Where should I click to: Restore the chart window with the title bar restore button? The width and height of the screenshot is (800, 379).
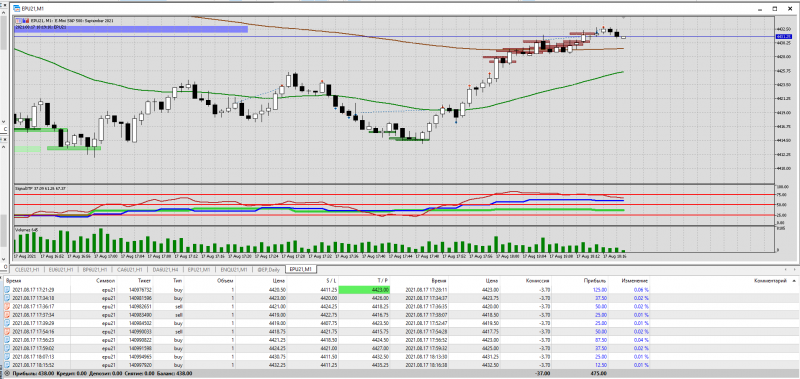pos(775,9)
